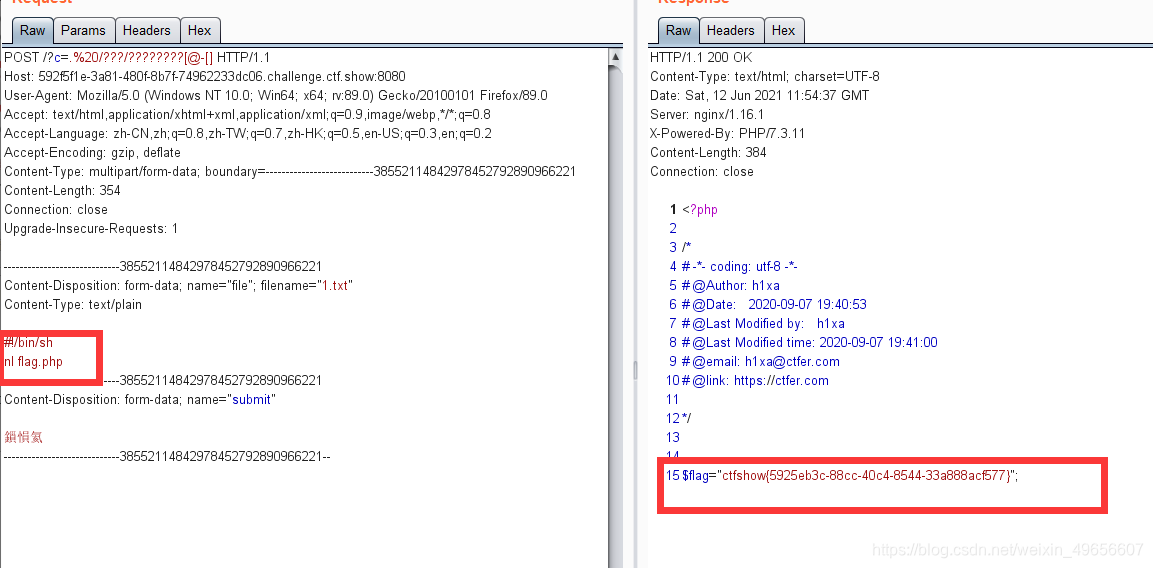Click the Content-Length: 354 line
Viewport: 1153px width, 568px height.
pyautogui.click(x=62, y=191)
